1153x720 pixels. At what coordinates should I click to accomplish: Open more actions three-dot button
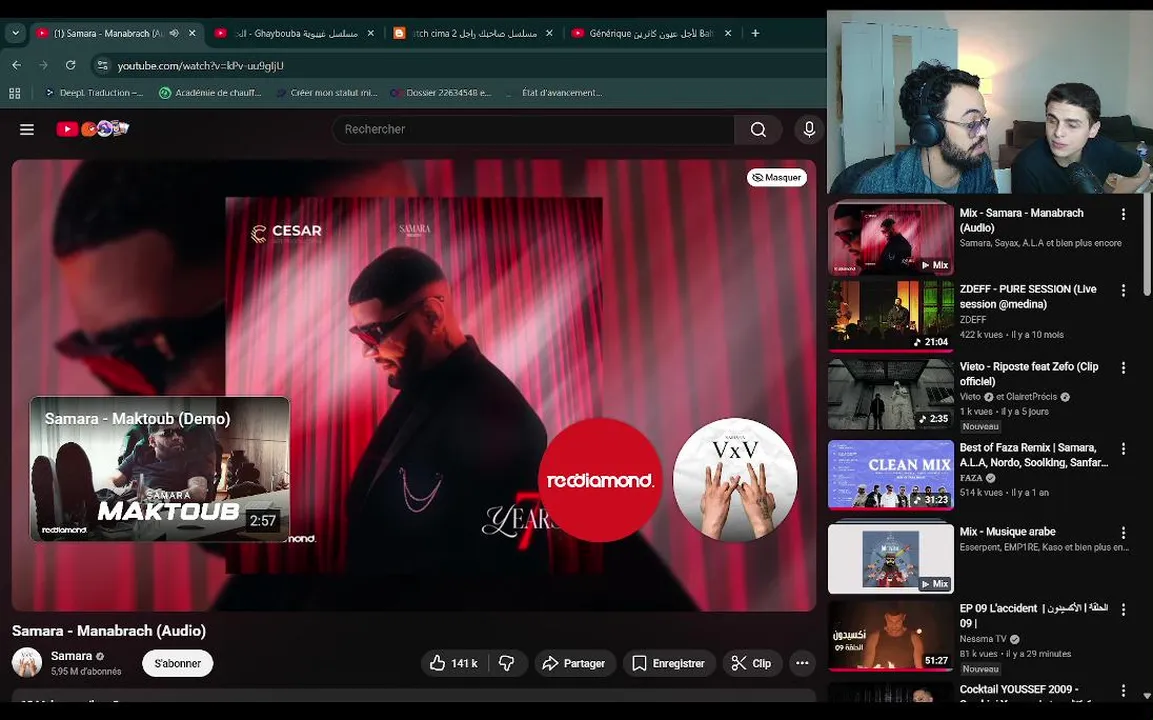pyautogui.click(x=802, y=663)
